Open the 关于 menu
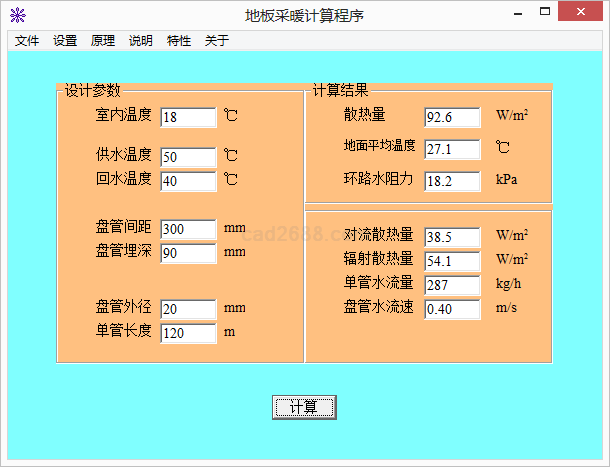The image size is (610, 467). [x=217, y=41]
